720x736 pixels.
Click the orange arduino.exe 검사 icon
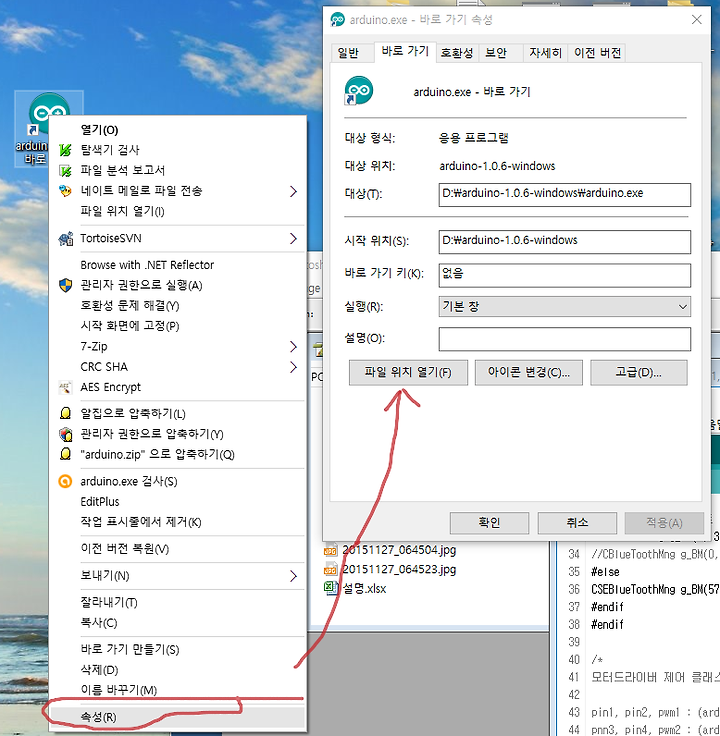click(65, 482)
